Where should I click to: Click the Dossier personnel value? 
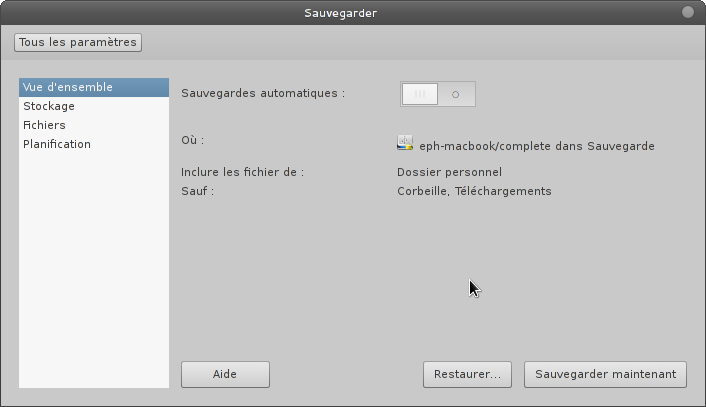449,172
